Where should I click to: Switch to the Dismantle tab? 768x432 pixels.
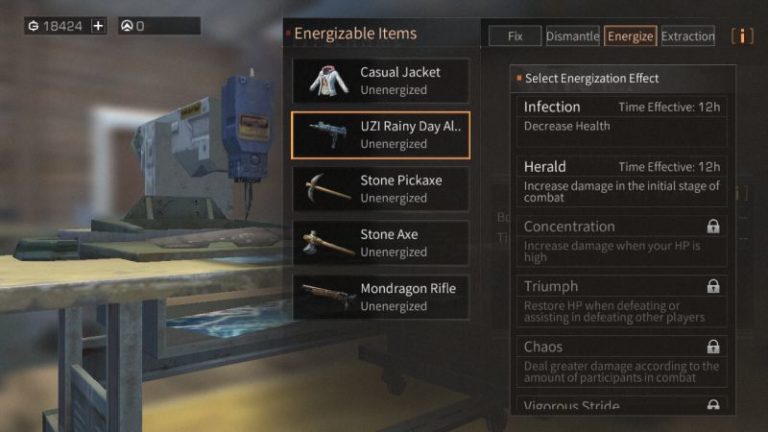pos(573,36)
